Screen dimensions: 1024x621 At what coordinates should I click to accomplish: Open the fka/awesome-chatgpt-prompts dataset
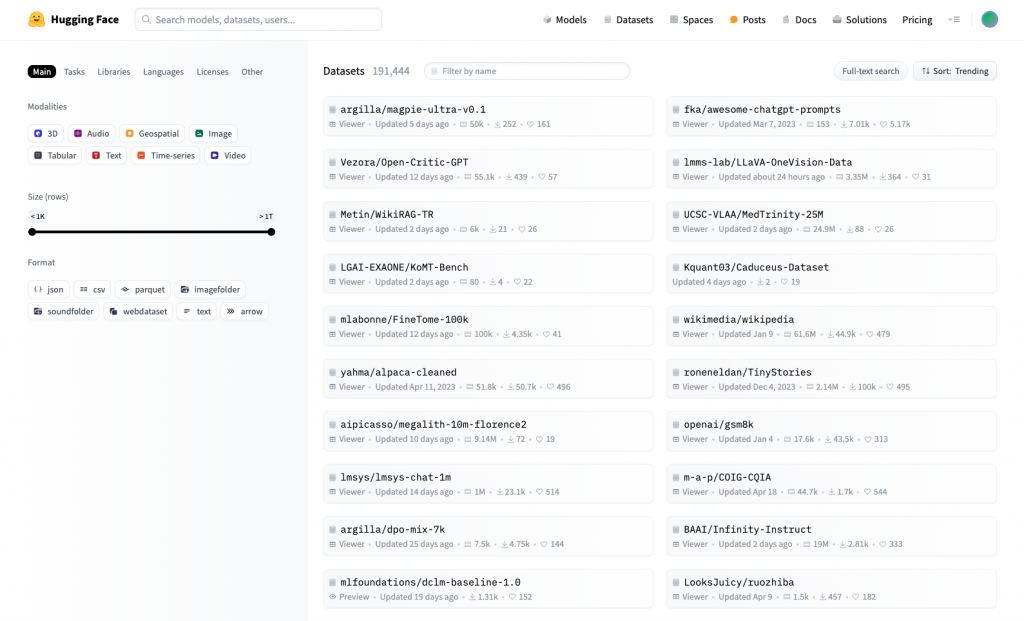tap(831, 116)
